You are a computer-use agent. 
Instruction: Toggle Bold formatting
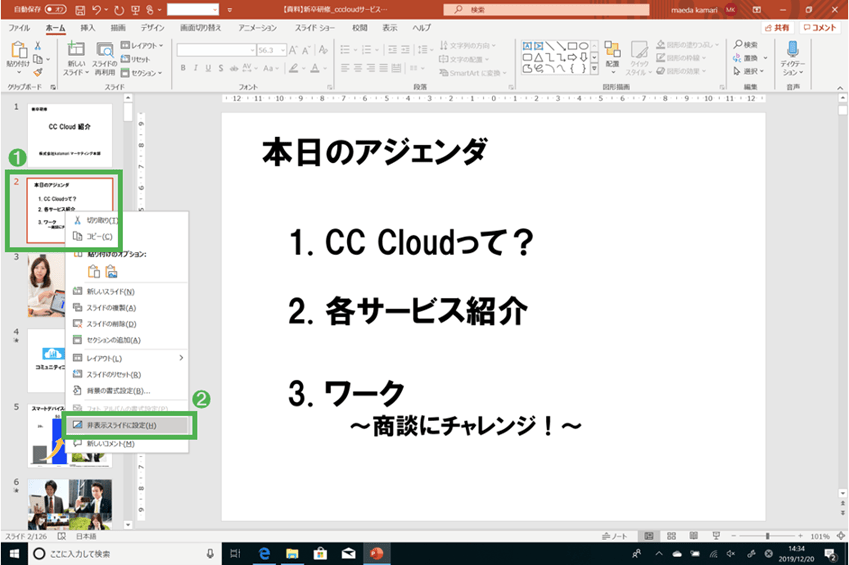183,68
